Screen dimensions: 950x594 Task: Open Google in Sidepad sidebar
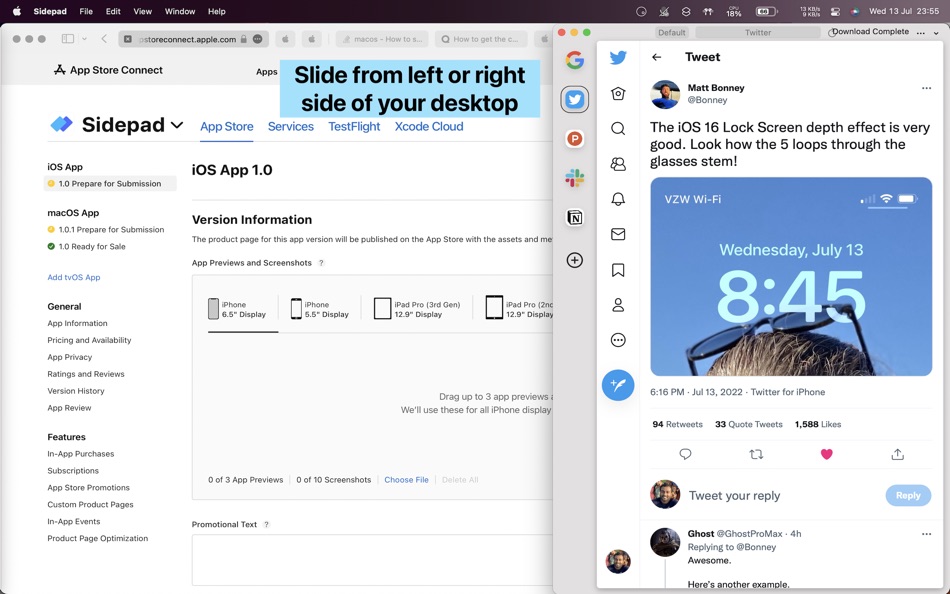tap(574, 59)
